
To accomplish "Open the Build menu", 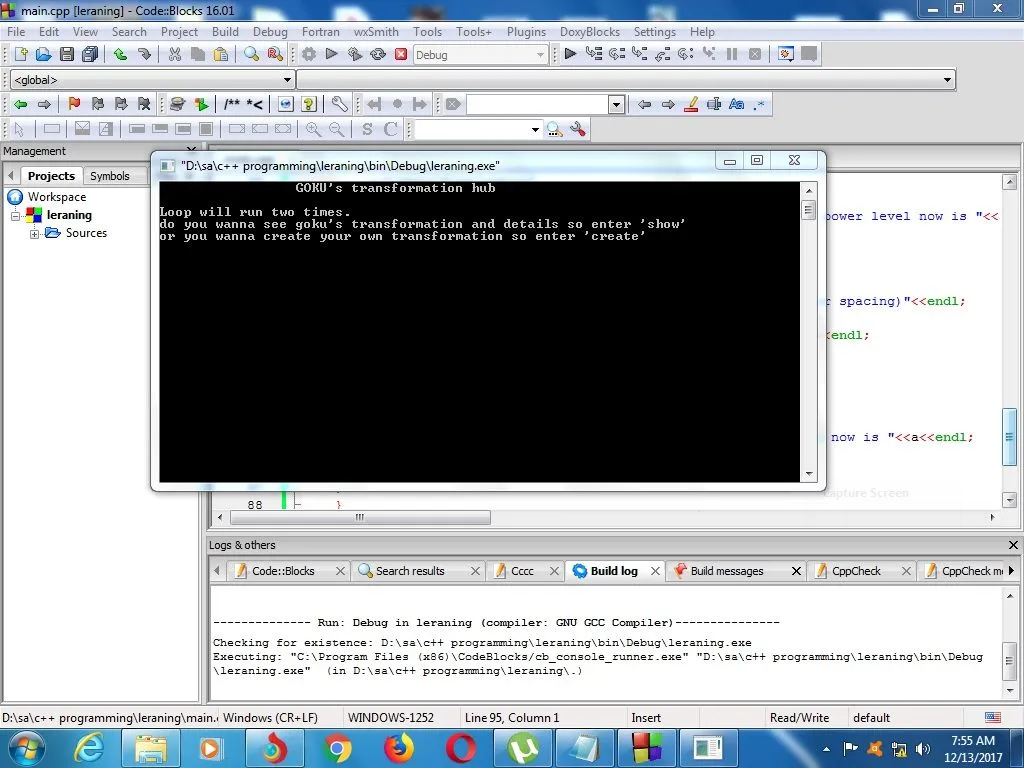I will tap(225, 31).
